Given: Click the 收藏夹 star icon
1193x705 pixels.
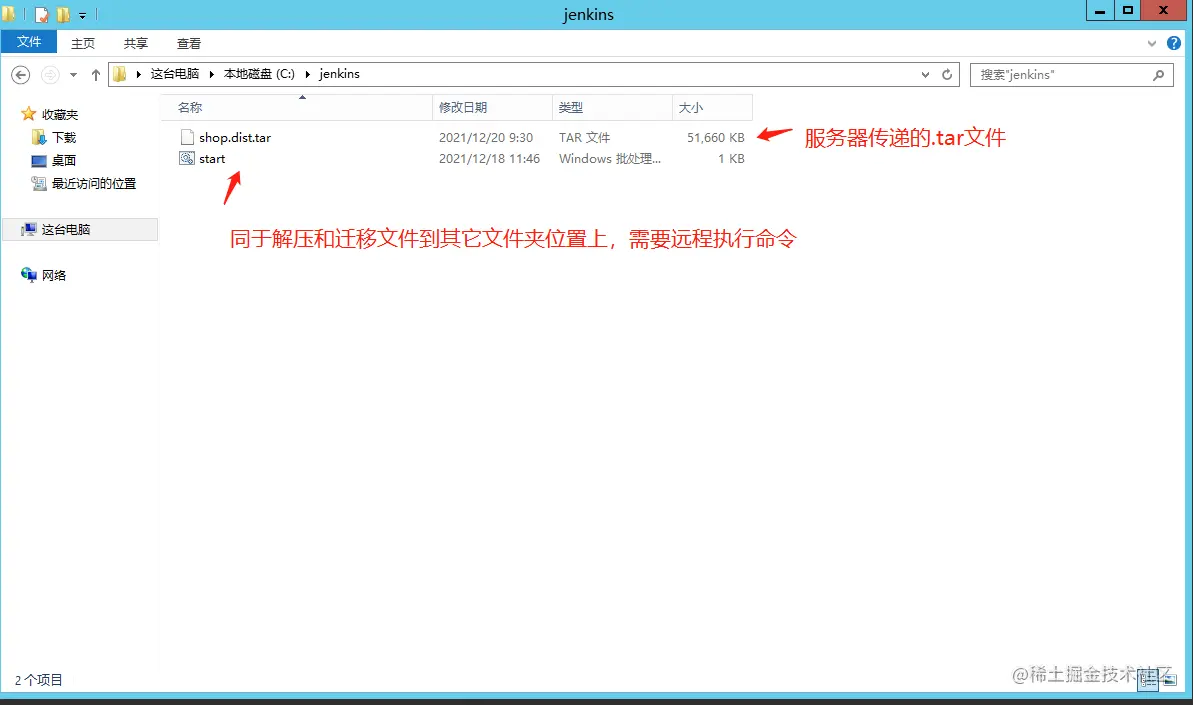Looking at the screenshot, I should [x=28, y=114].
